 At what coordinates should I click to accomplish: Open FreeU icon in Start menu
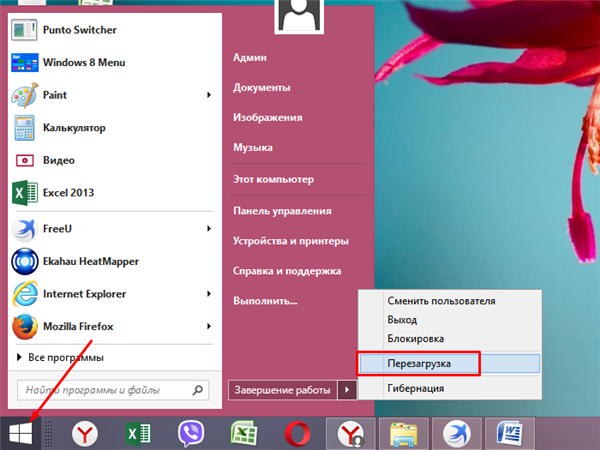(24, 229)
